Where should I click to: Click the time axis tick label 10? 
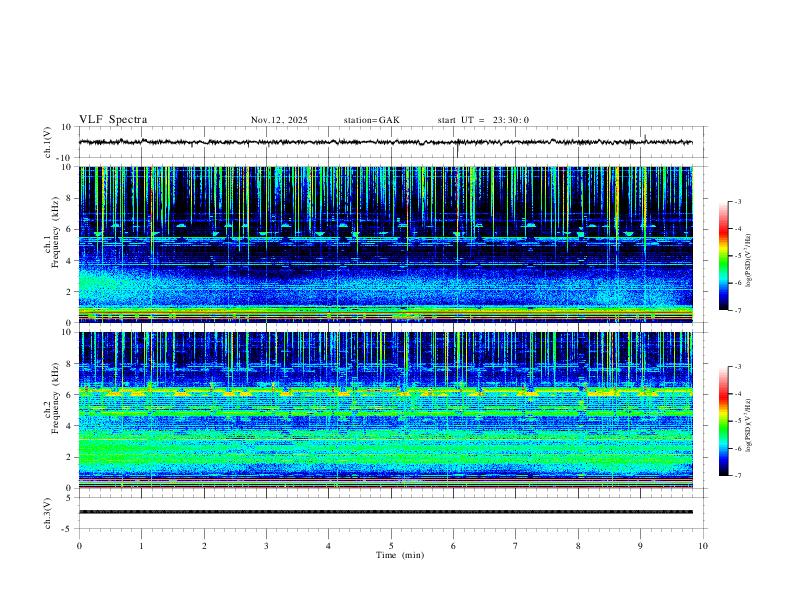(703, 546)
